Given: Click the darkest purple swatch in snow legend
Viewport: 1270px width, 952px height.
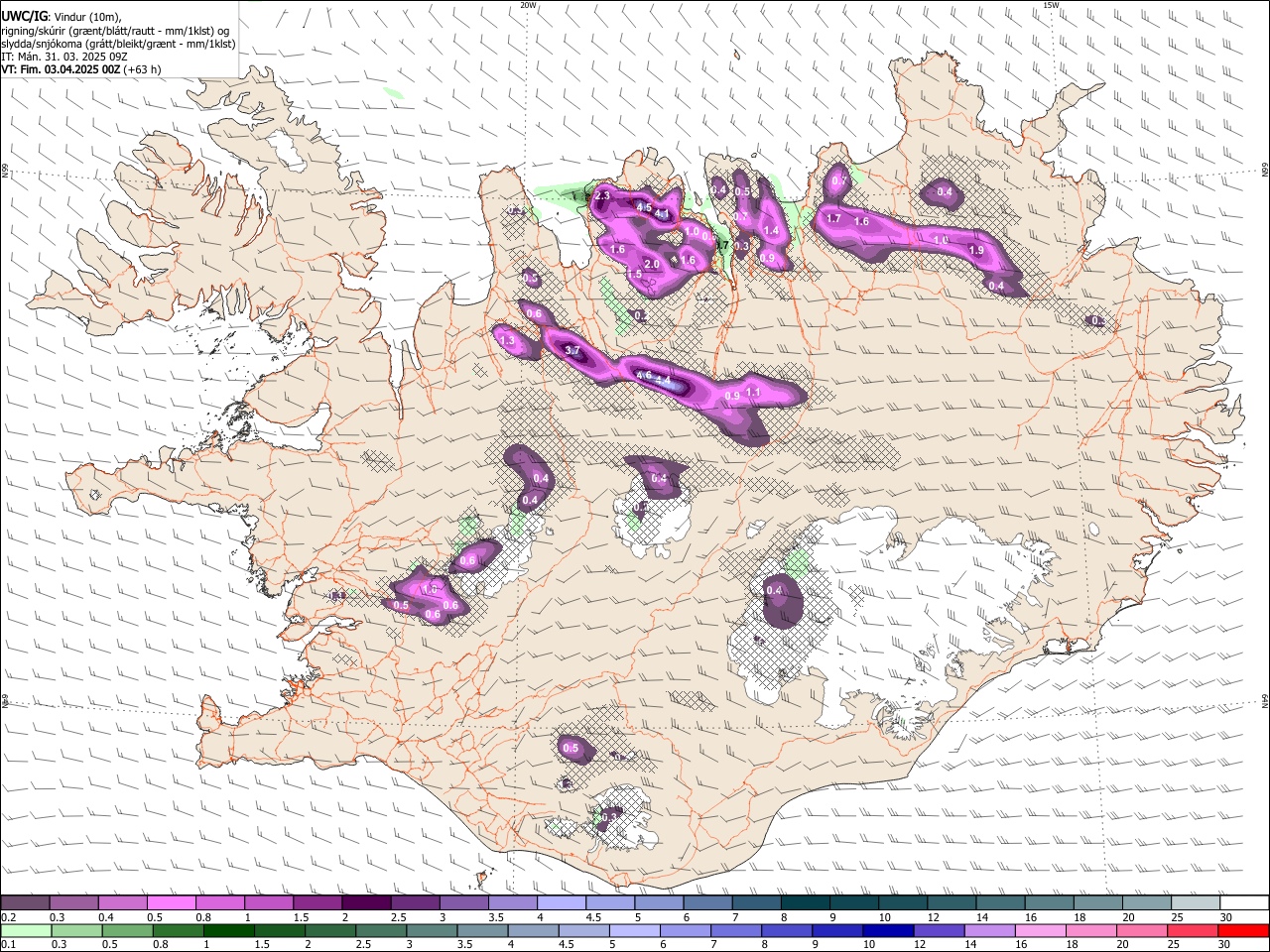Looking at the screenshot, I should coord(366,901).
